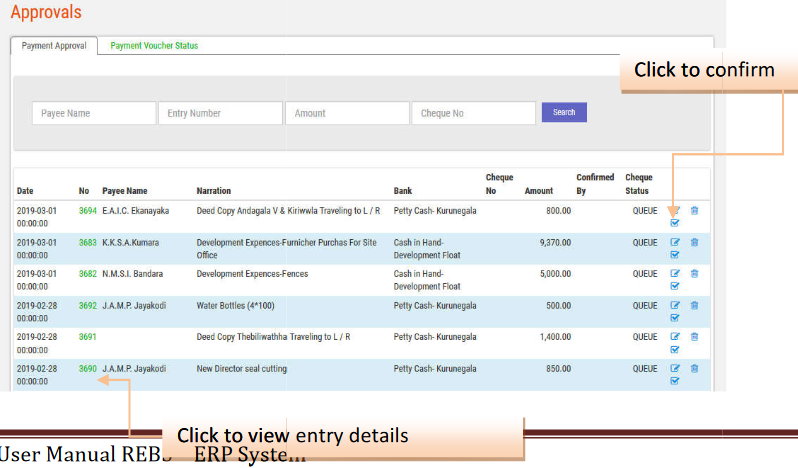Edit the Development Expences-Fences entry
798x468 pixels.
point(674,273)
